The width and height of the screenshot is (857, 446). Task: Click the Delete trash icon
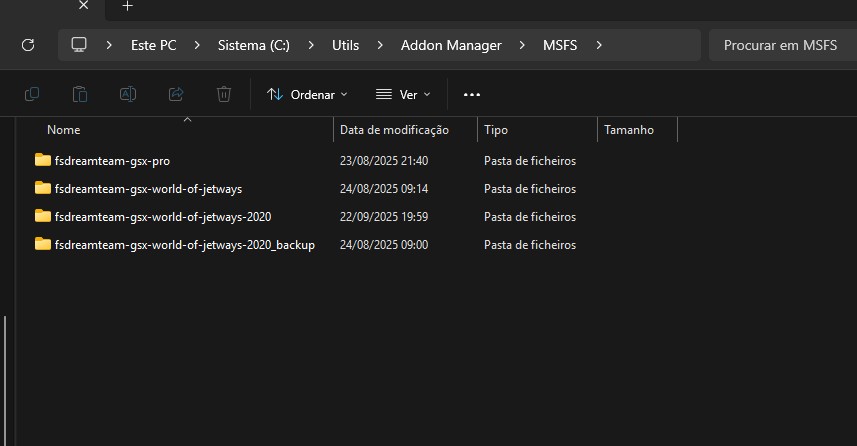click(x=224, y=94)
